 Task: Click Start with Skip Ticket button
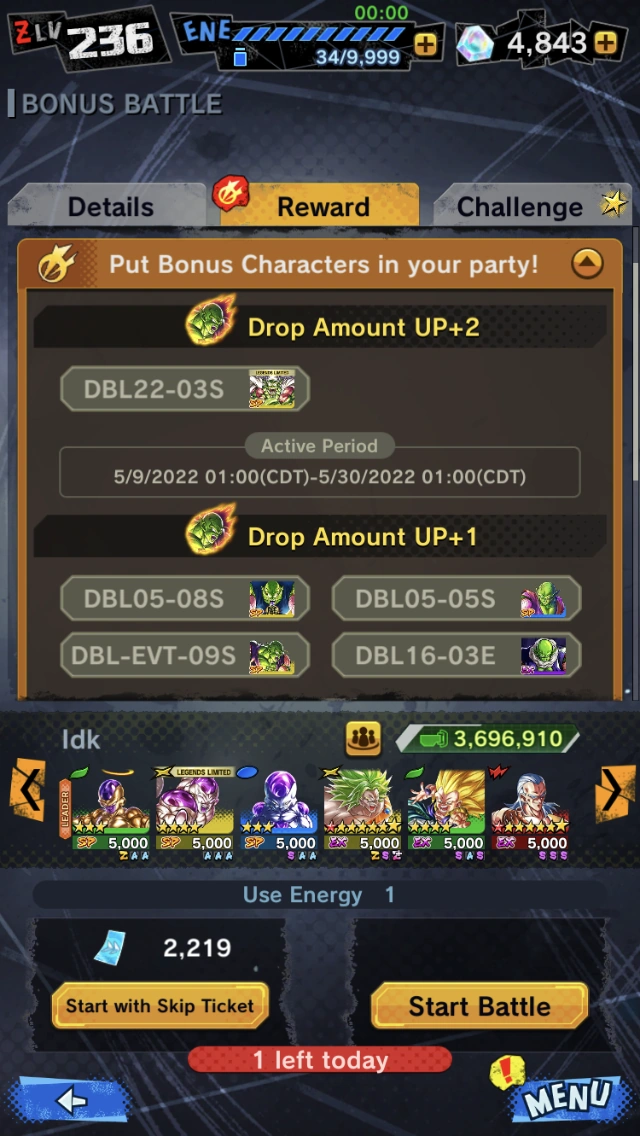tap(160, 1006)
